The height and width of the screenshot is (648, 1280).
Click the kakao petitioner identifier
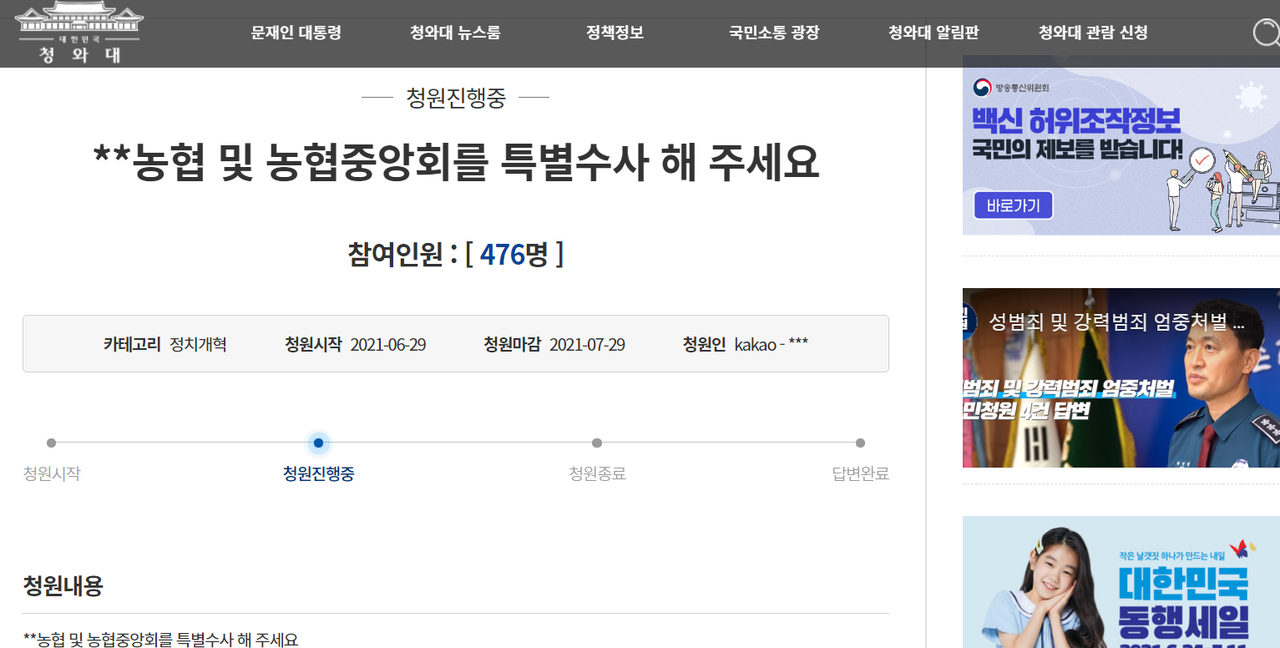[x=768, y=343]
